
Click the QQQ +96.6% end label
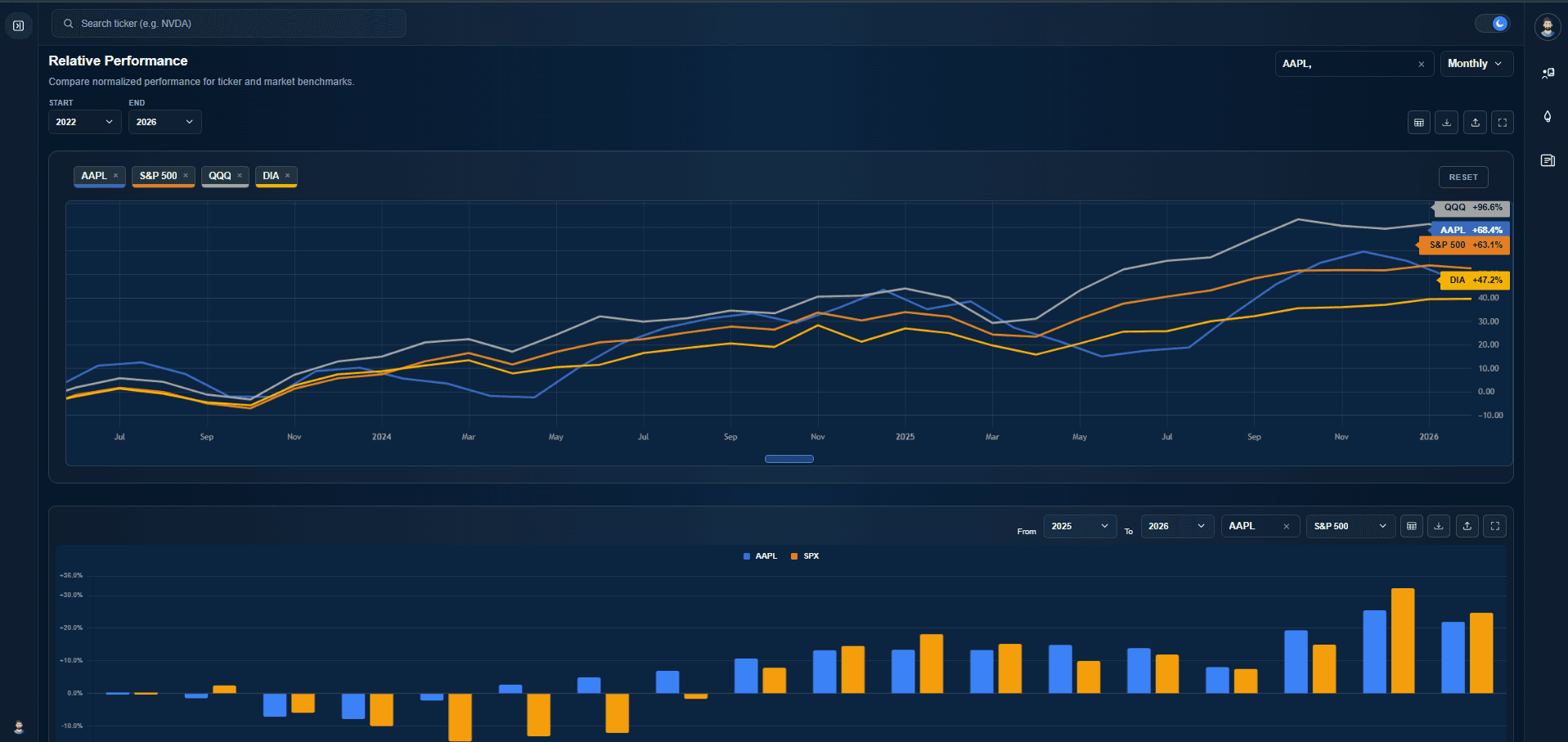(1472, 208)
